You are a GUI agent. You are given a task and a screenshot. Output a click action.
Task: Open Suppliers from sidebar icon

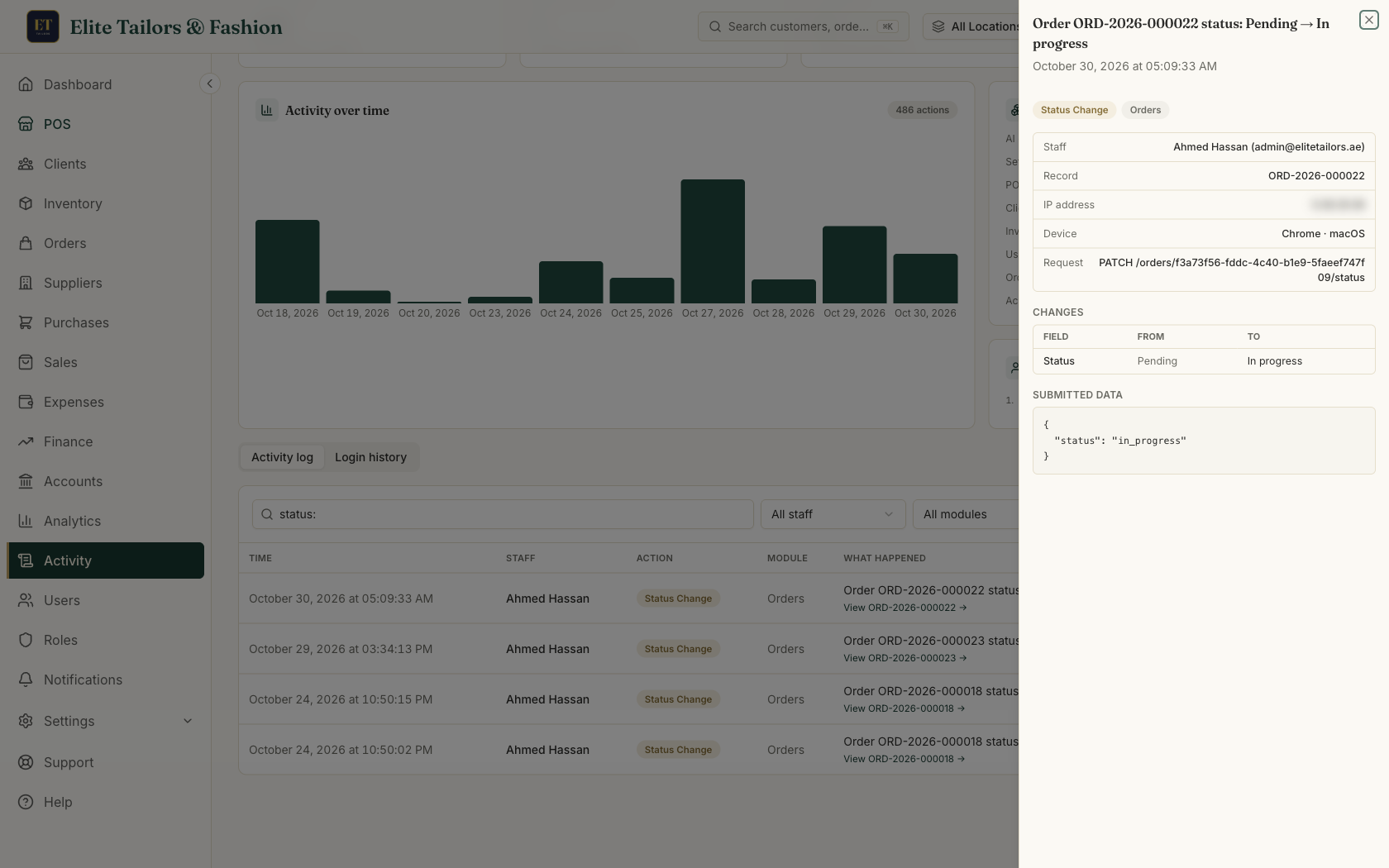coord(26,283)
